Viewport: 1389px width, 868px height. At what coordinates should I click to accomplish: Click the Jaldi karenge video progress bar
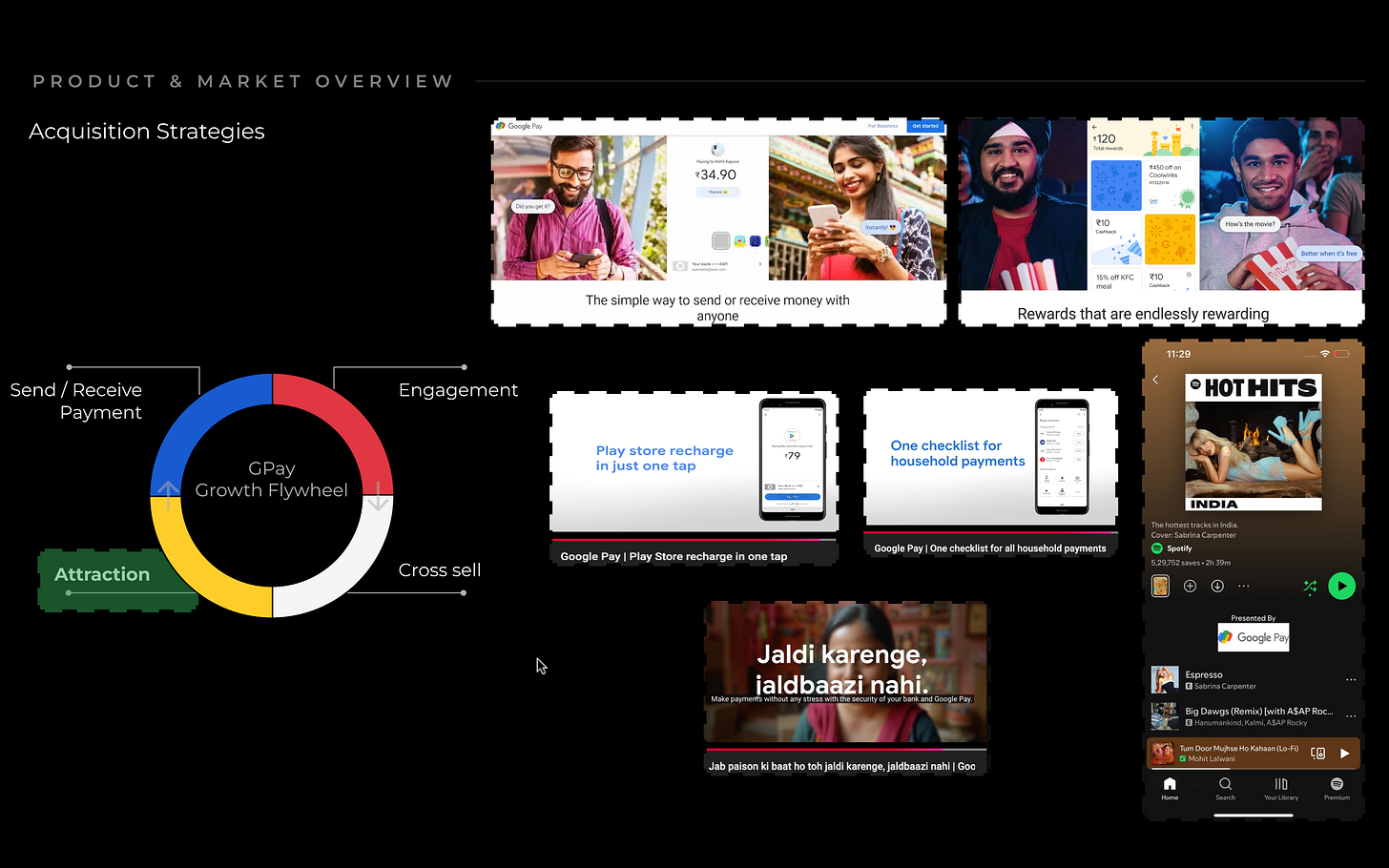846,750
